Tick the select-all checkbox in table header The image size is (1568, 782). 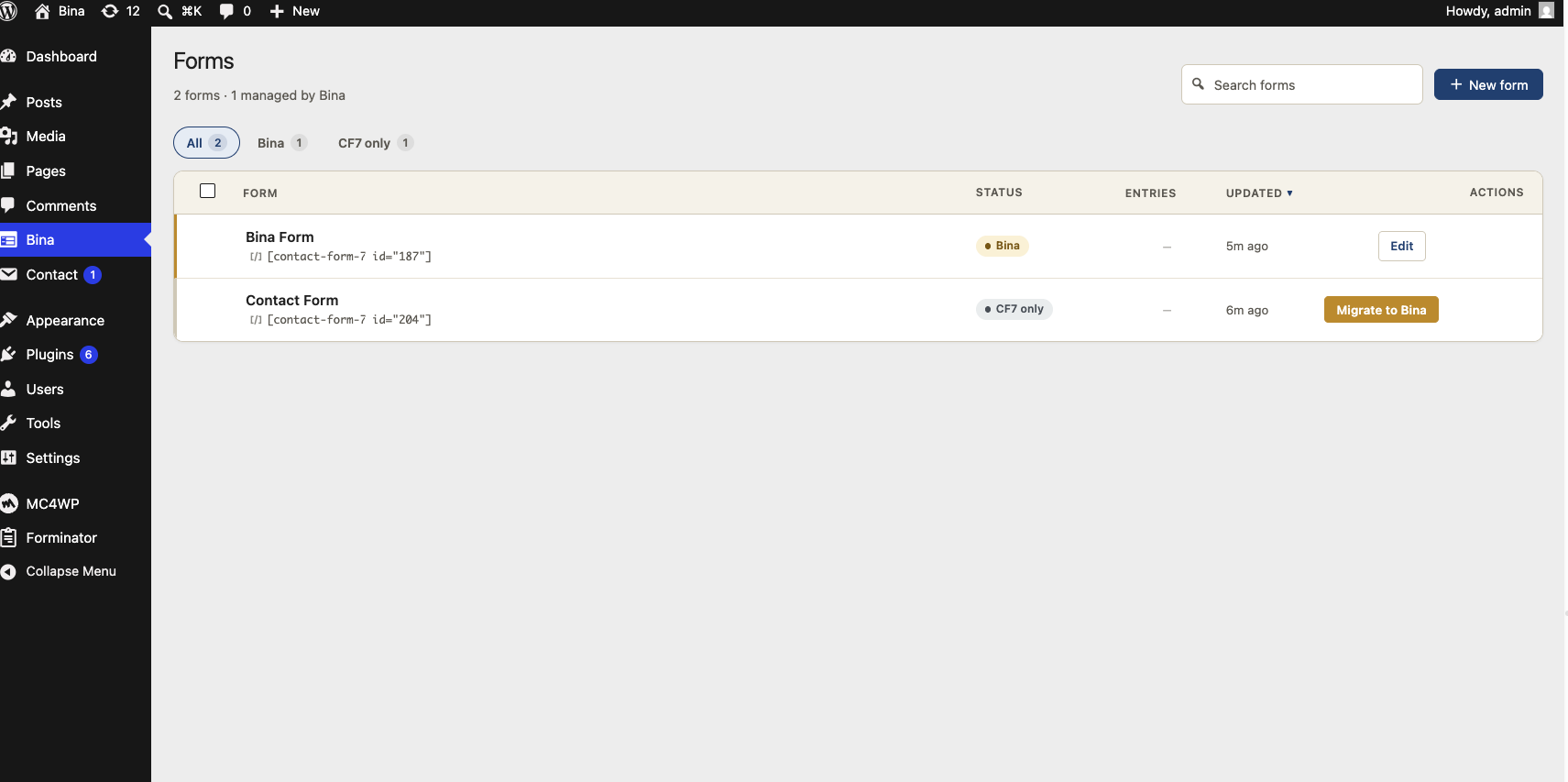pyautogui.click(x=208, y=191)
